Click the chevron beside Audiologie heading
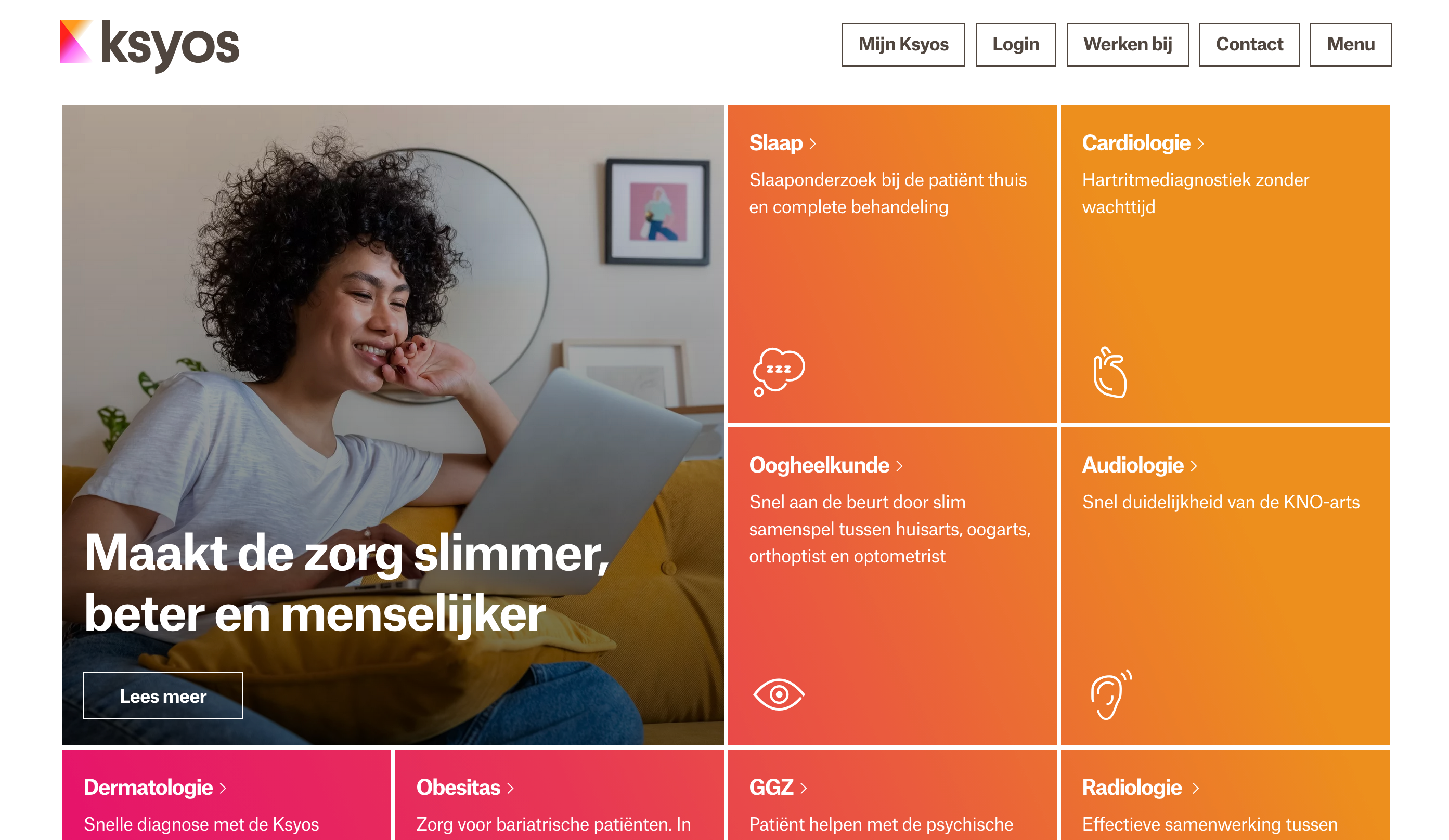 1194,466
